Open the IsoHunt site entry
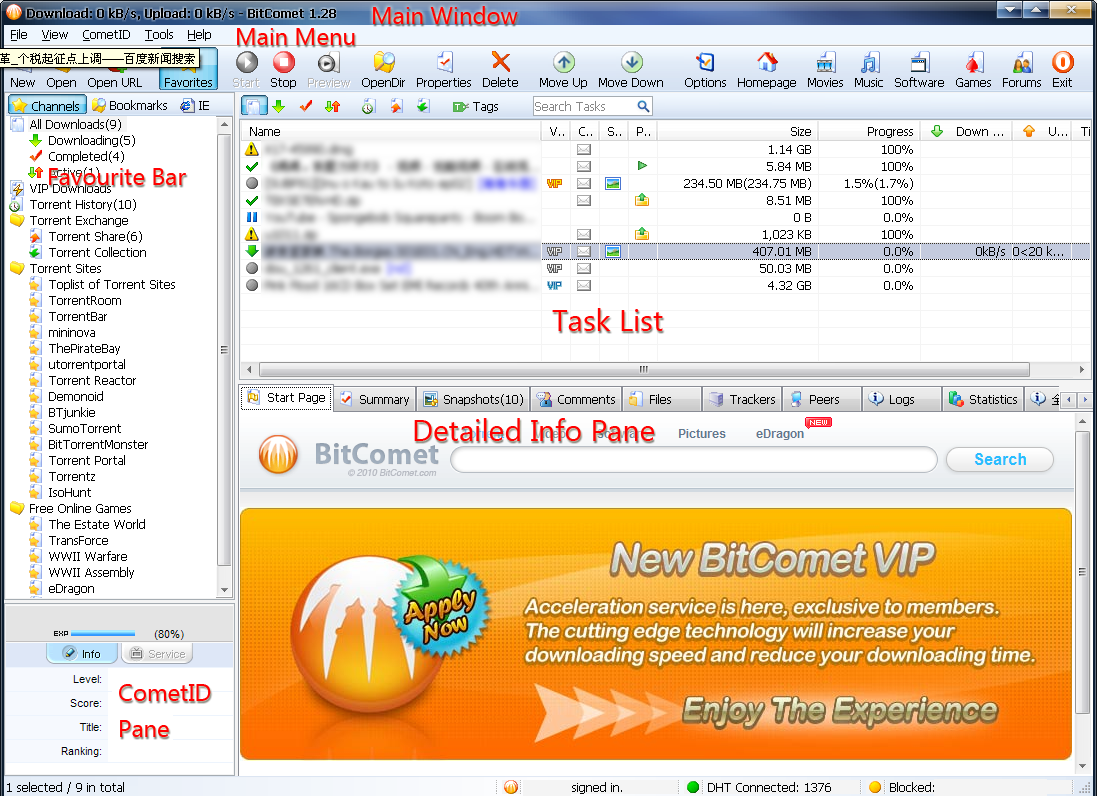 click(69, 492)
